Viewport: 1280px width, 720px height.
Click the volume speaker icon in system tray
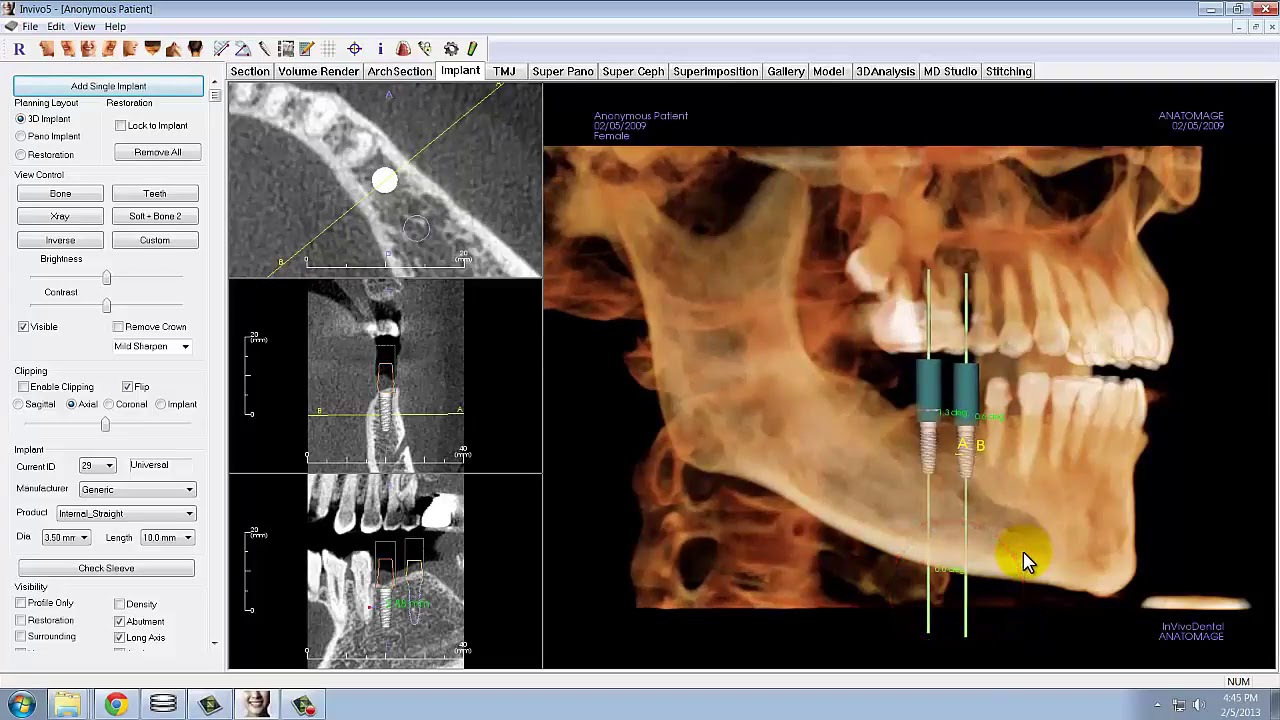pos(1199,705)
